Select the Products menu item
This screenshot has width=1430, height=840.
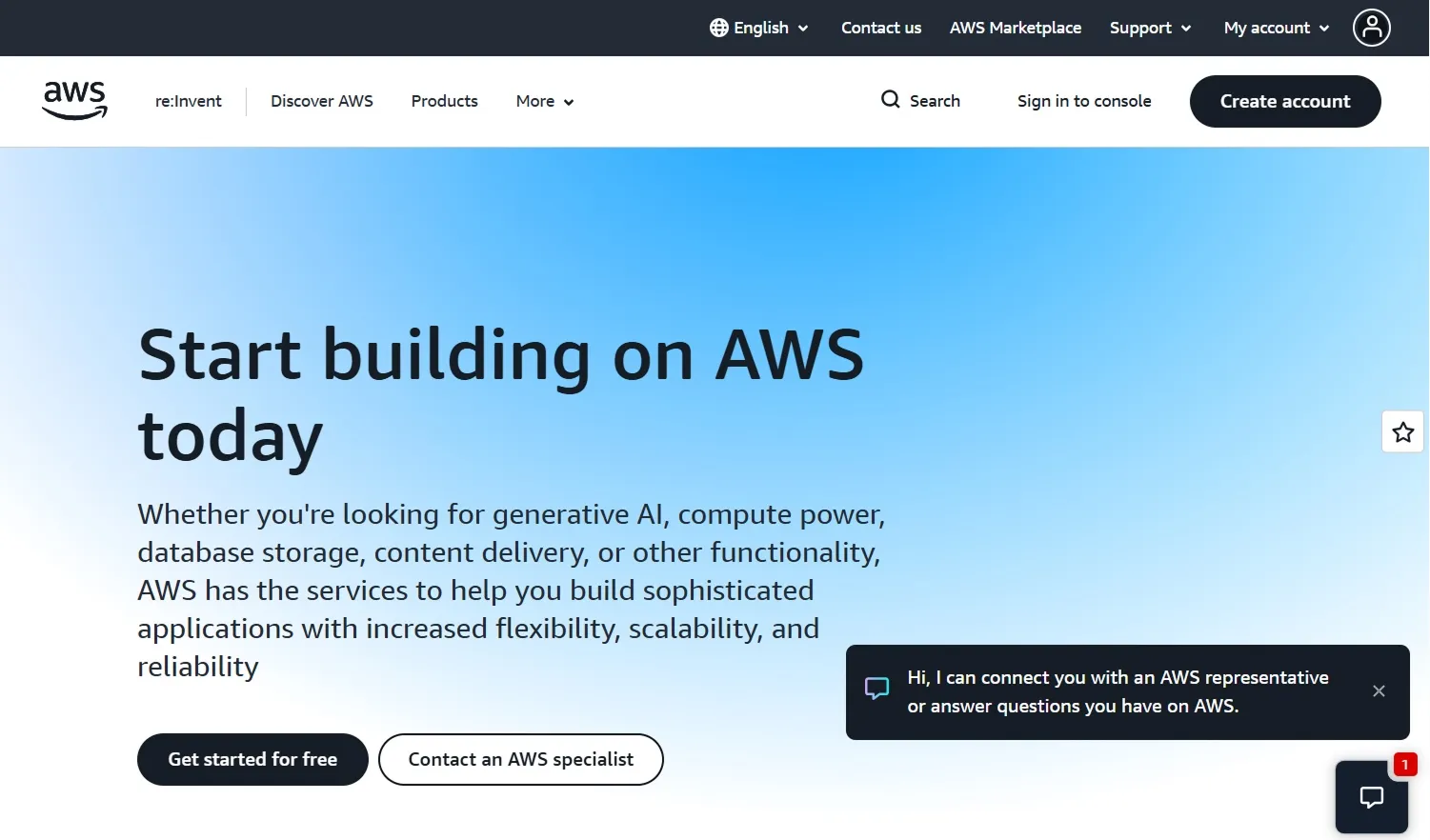point(444,101)
